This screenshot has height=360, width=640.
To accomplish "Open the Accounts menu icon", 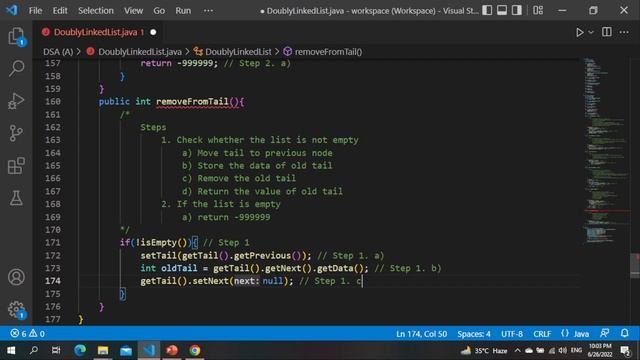I will click(16, 277).
